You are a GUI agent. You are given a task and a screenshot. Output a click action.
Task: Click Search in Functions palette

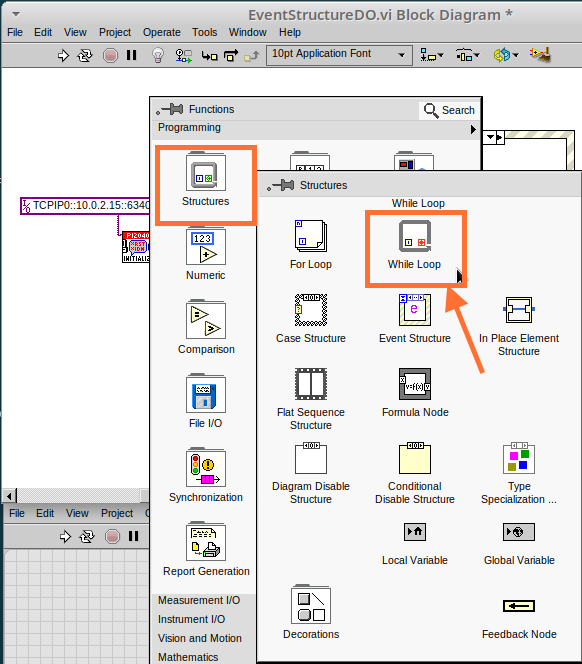point(449,110)
